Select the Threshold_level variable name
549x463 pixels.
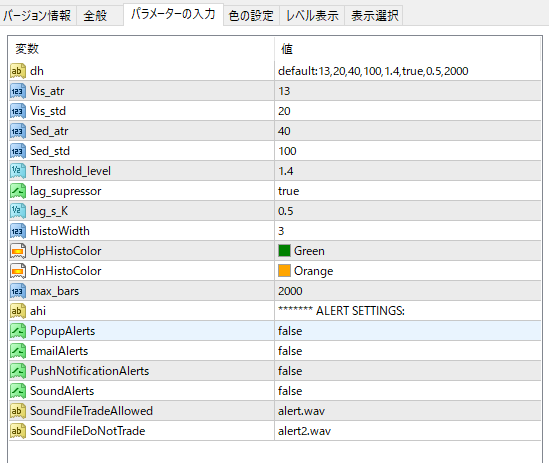(70, 171)
